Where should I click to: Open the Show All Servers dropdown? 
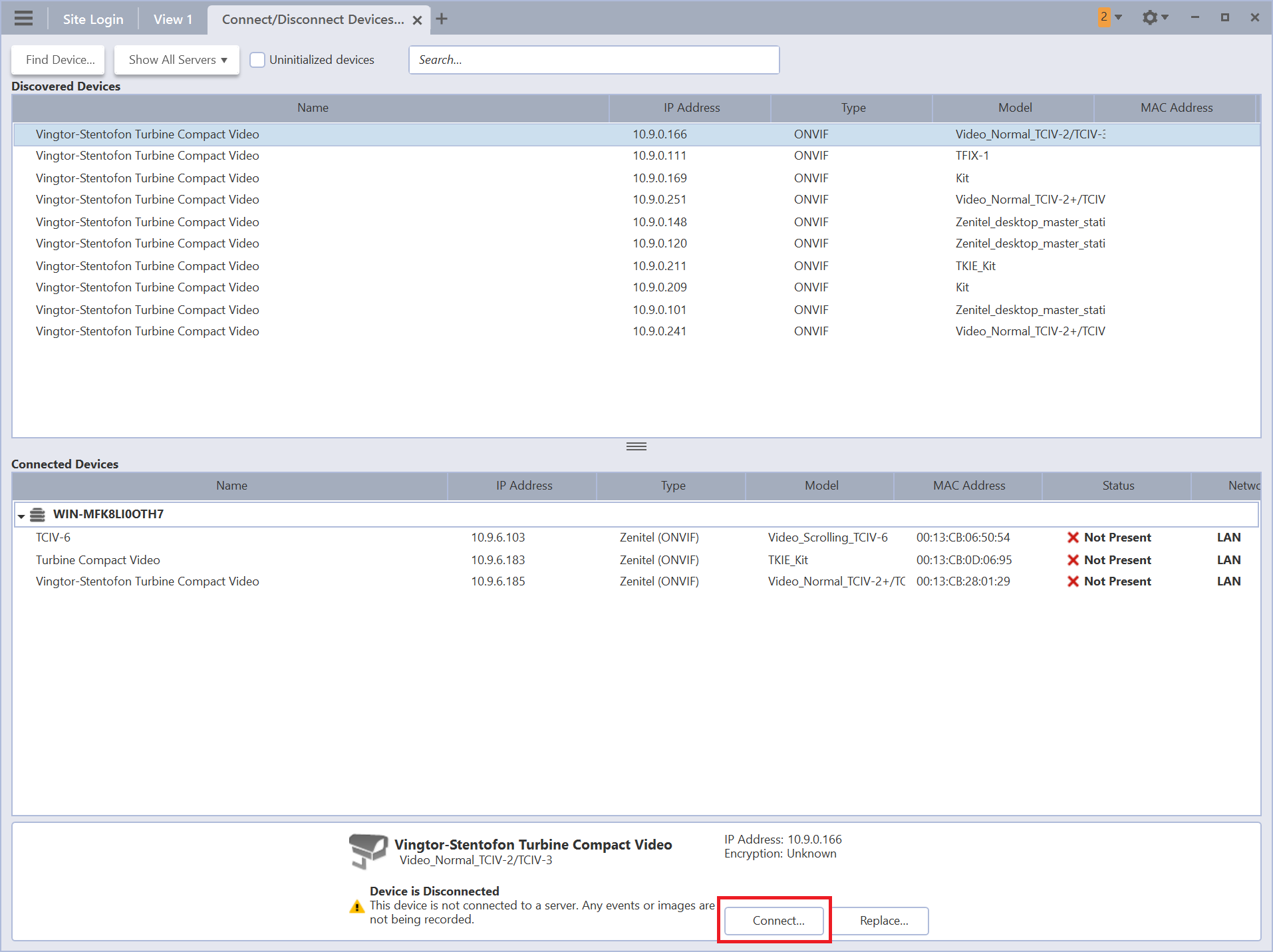(x=177, y=60)
